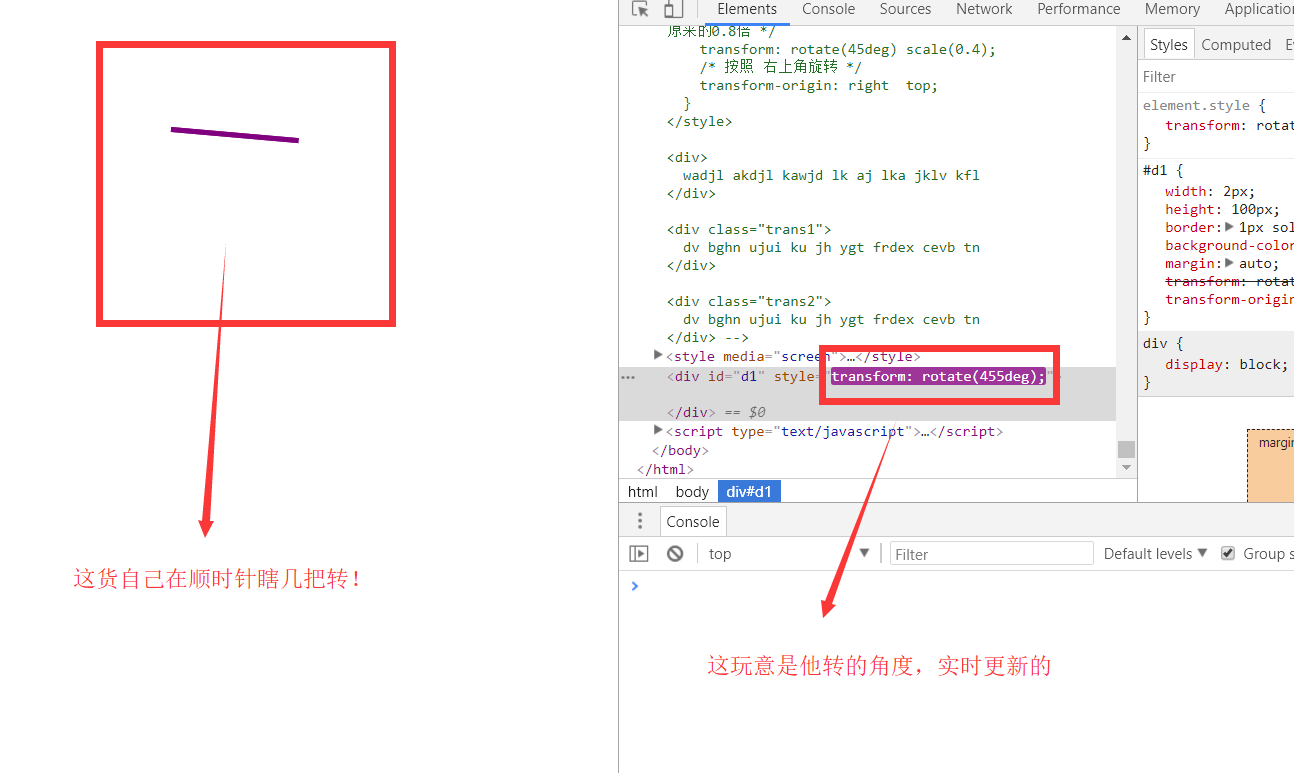Click the element.style rule header
The height and width of the screenshot is (773, 1294).
point(1204,104)
